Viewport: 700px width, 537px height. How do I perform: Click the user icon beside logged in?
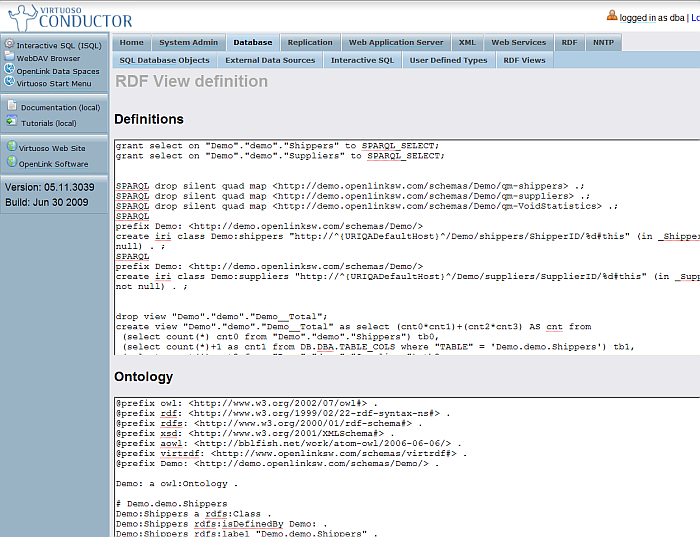[612, 16]
